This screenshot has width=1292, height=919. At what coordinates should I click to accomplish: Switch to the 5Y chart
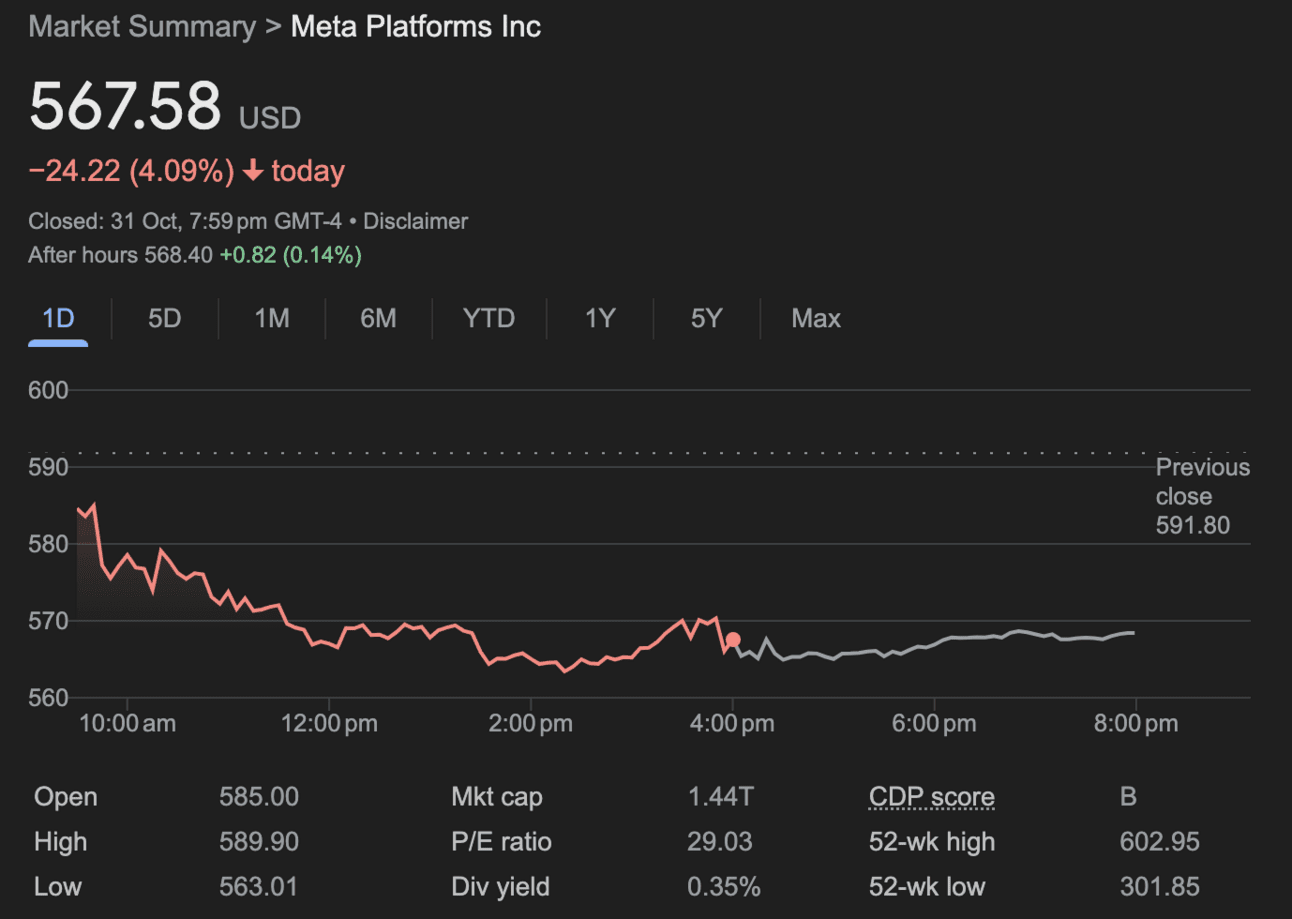[706, 319]
